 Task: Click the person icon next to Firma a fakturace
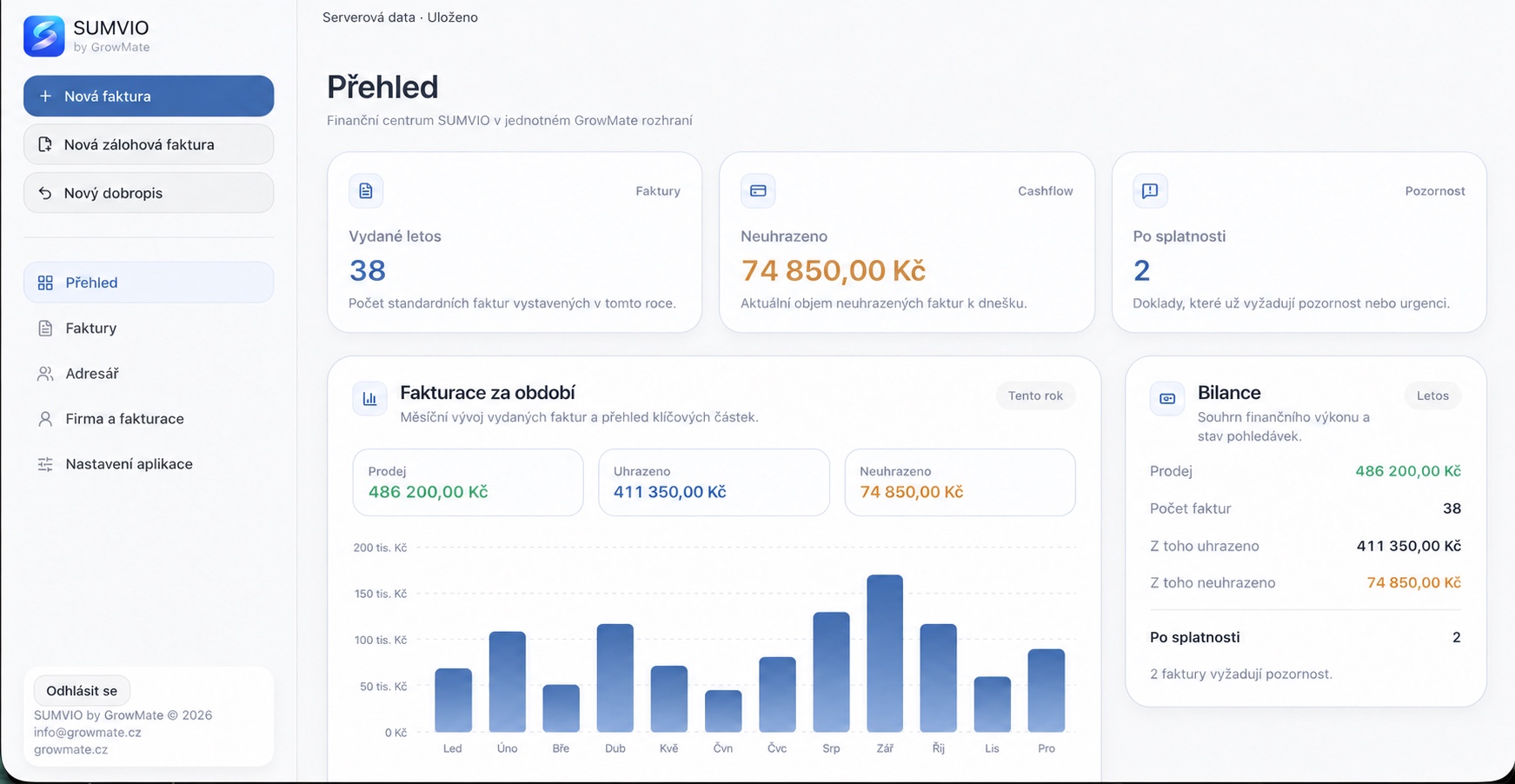tap(45, 419)
